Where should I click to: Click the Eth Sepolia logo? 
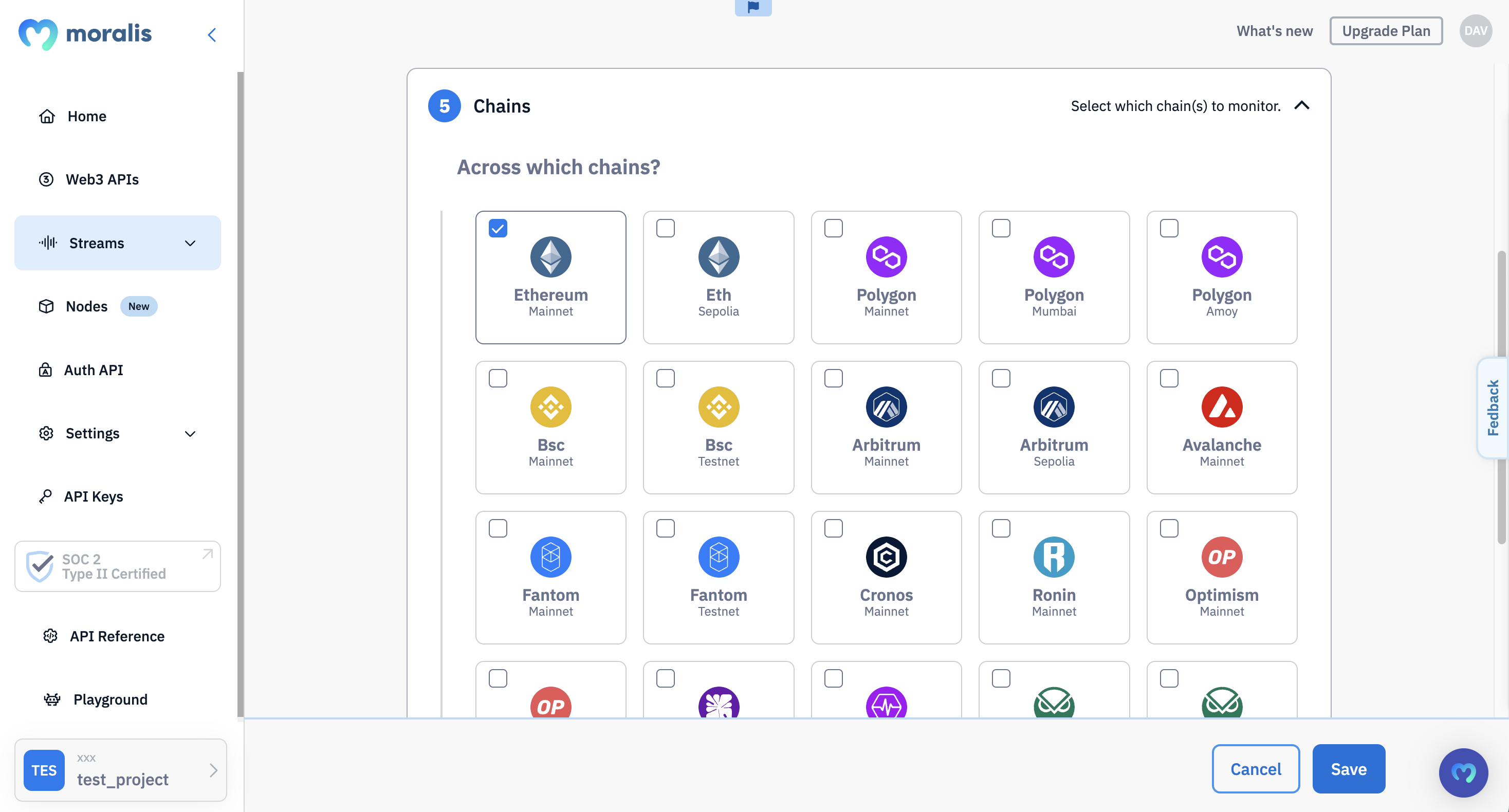pyautogui.click(x=718, y=256)
